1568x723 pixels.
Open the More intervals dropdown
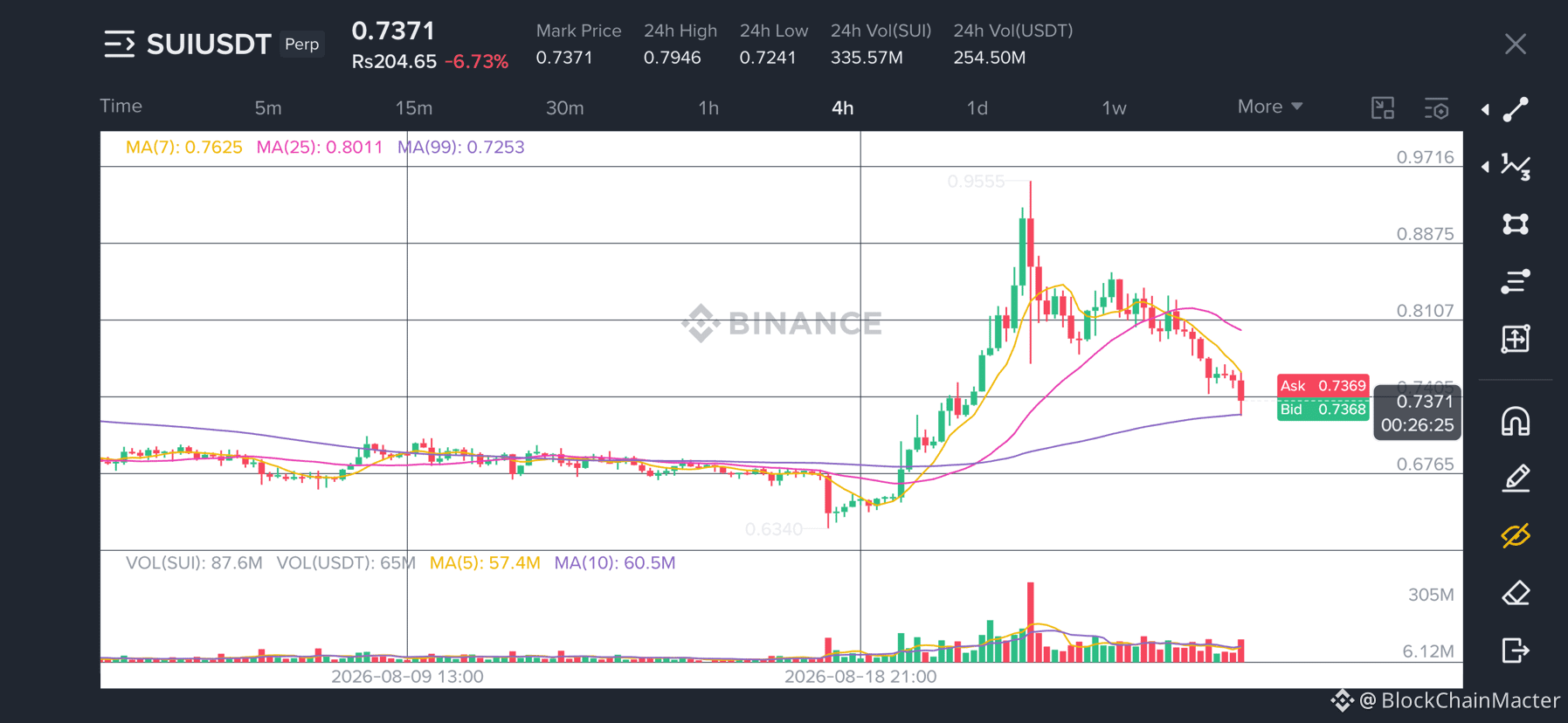(x=1270, y=107)
